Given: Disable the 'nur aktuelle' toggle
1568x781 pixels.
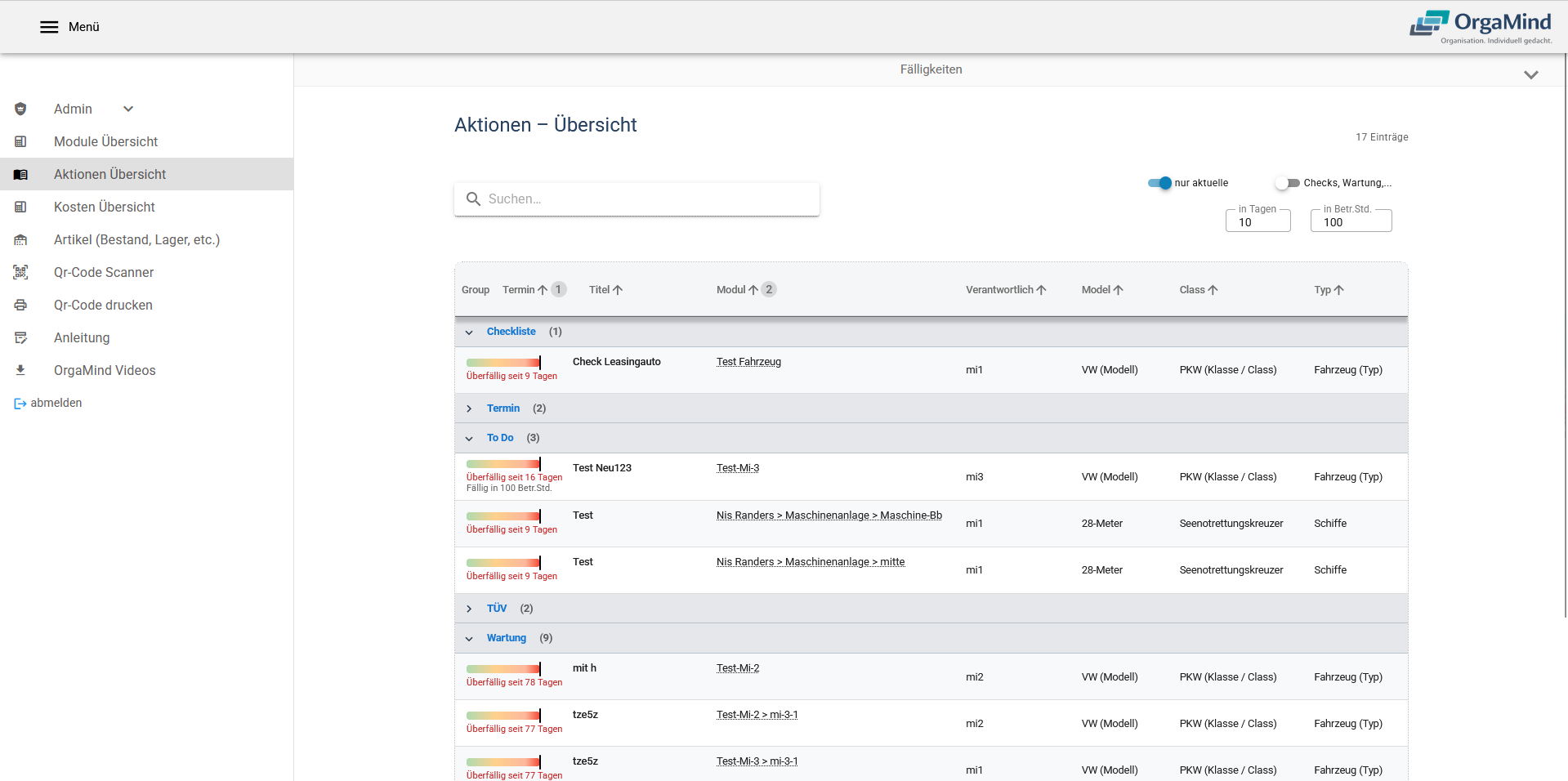Looking at the screenshot, I should click(x=1159, y=183).
